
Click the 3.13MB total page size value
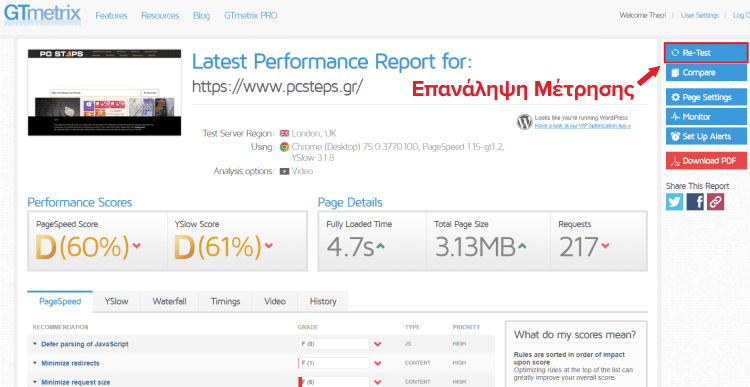coord(475,247)
